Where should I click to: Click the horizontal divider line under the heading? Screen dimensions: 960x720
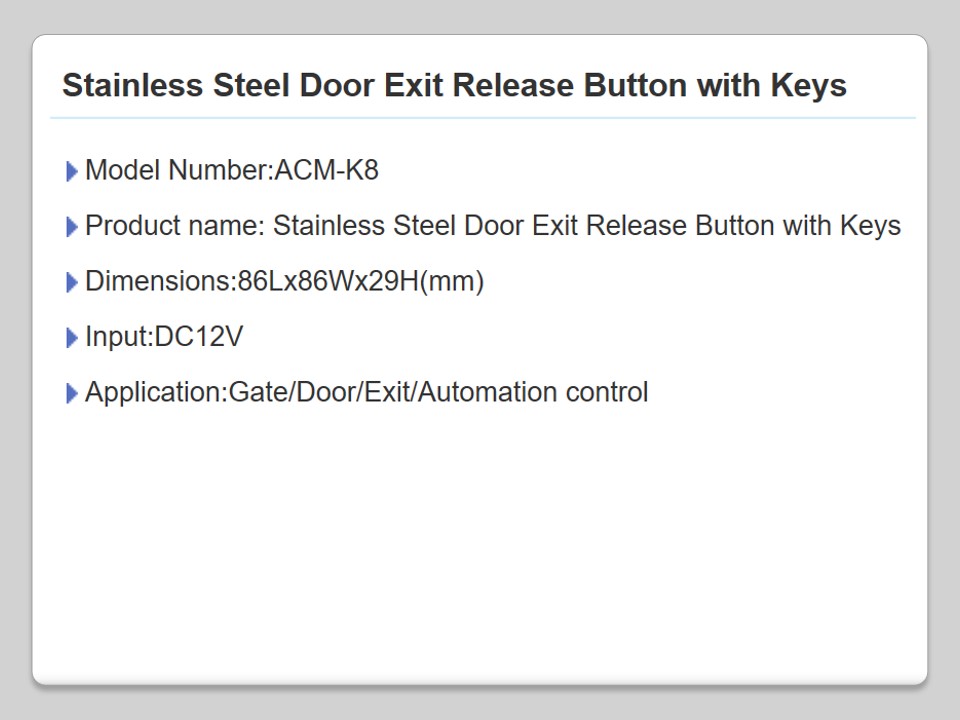pyautogui.click(x=482, y=118)
